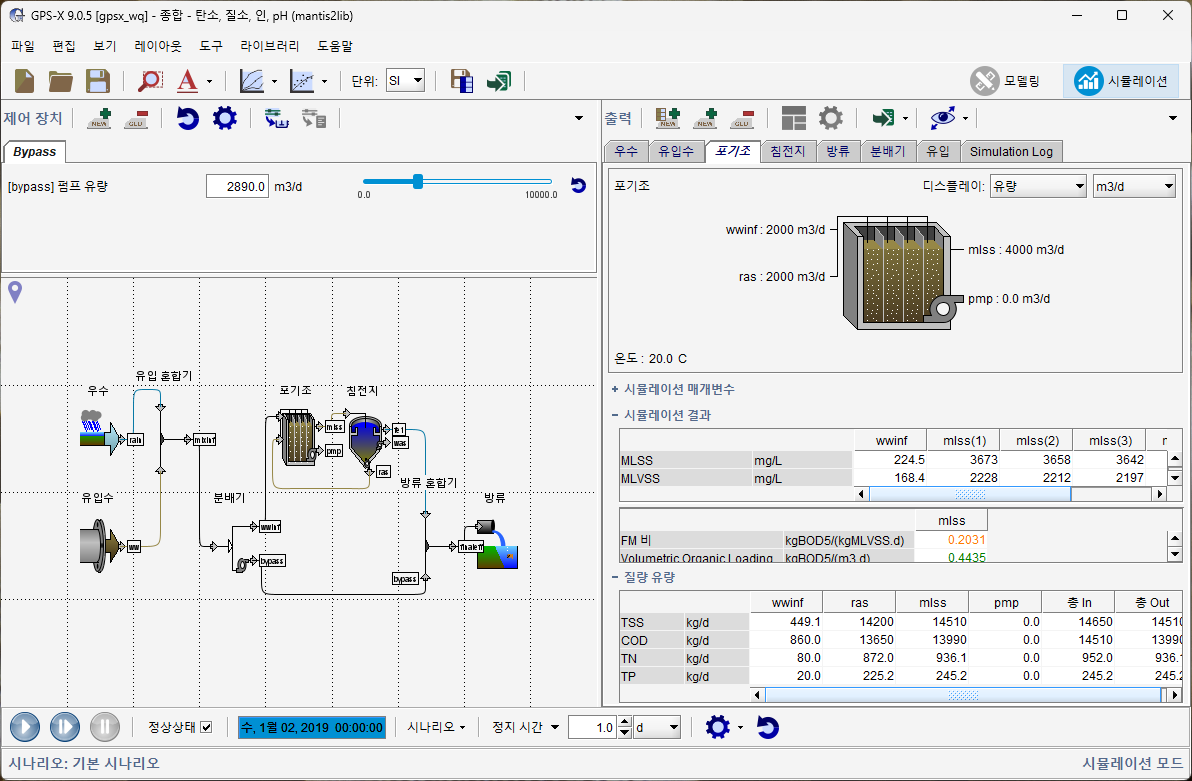Open the 디스플레이 유량 dropdown

coord(1037,186)
